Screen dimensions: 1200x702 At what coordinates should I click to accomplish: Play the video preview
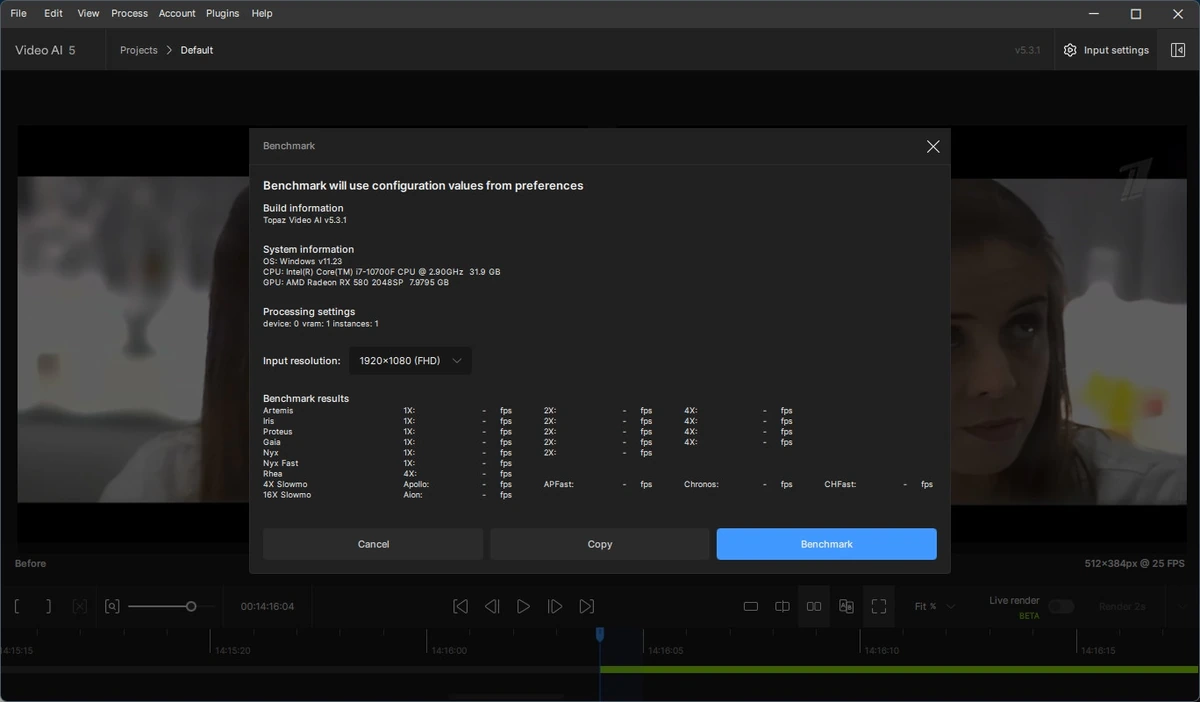coord(523,606)
